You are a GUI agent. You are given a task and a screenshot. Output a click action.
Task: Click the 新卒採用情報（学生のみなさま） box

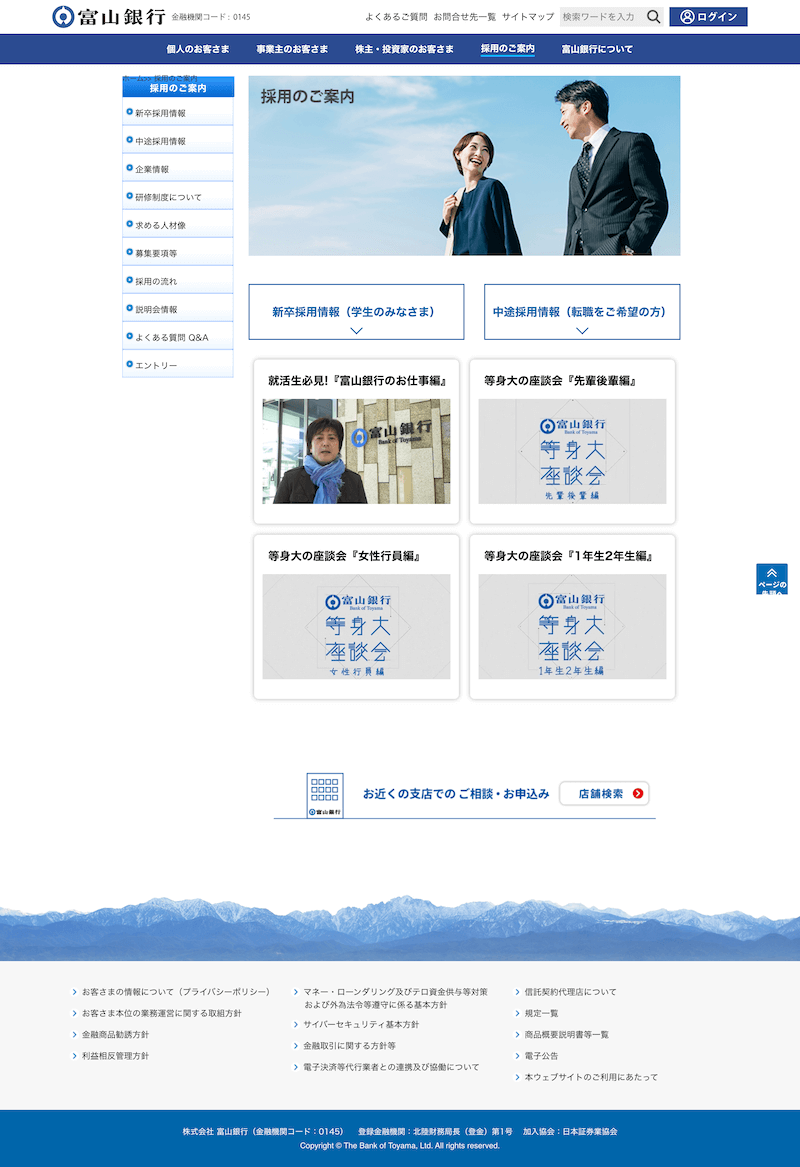click(x=356, y=312)
